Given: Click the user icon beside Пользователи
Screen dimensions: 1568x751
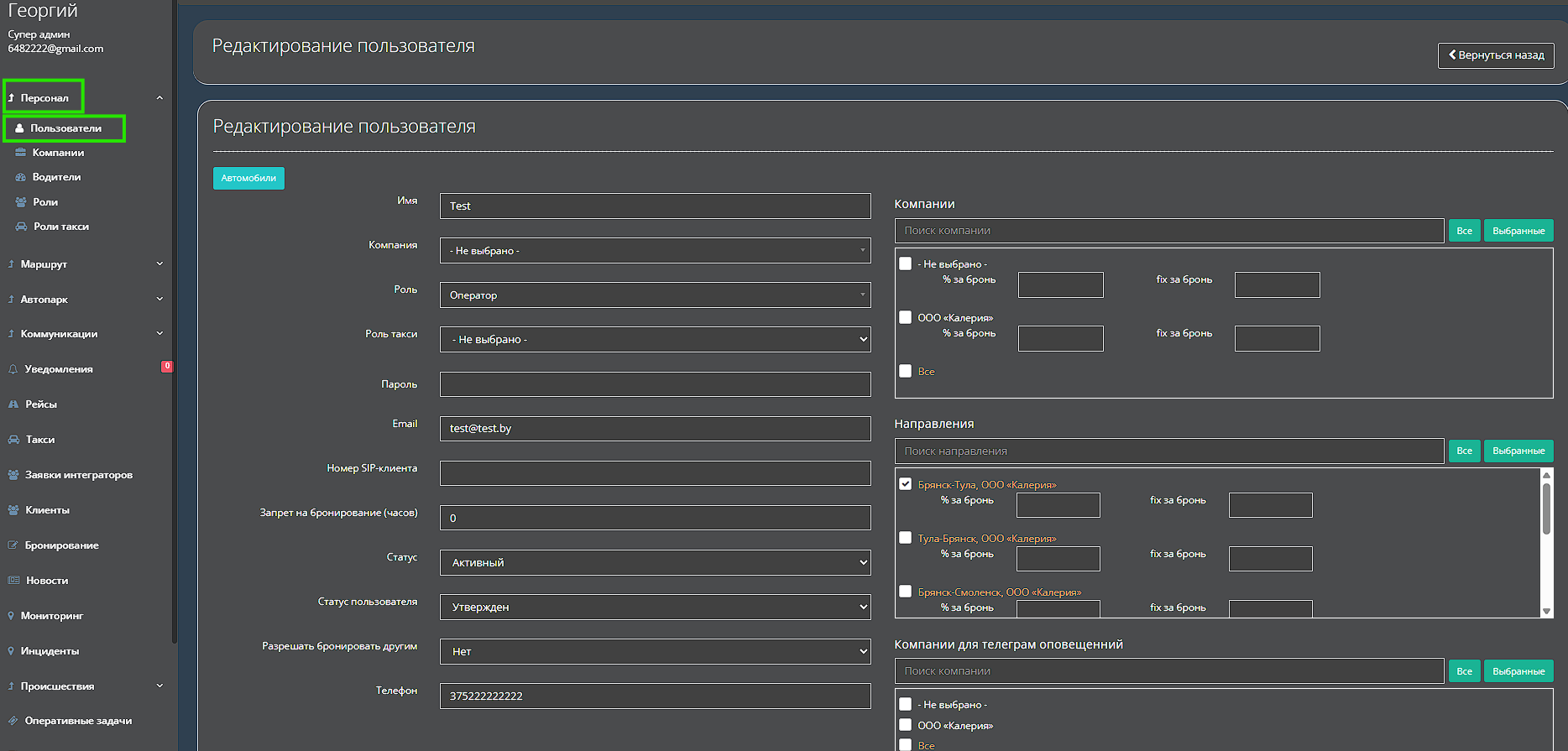Looking at the screenshot, I should point(19,128).
